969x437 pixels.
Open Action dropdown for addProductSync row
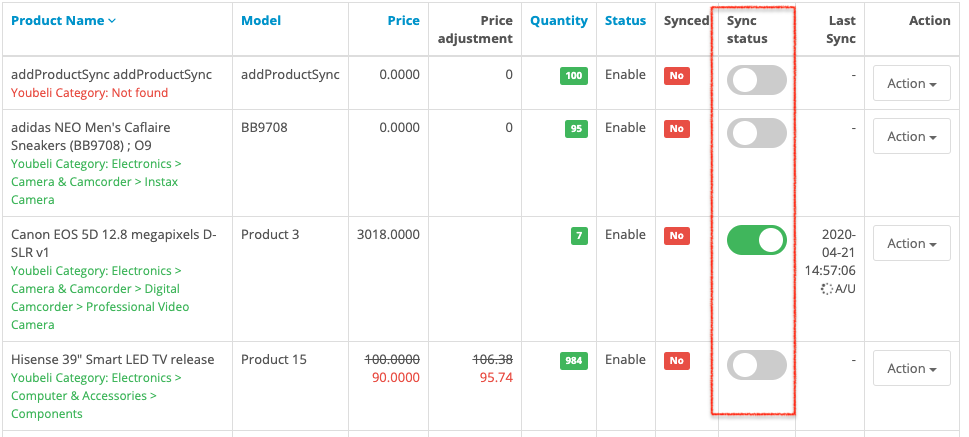coord(912,83)
